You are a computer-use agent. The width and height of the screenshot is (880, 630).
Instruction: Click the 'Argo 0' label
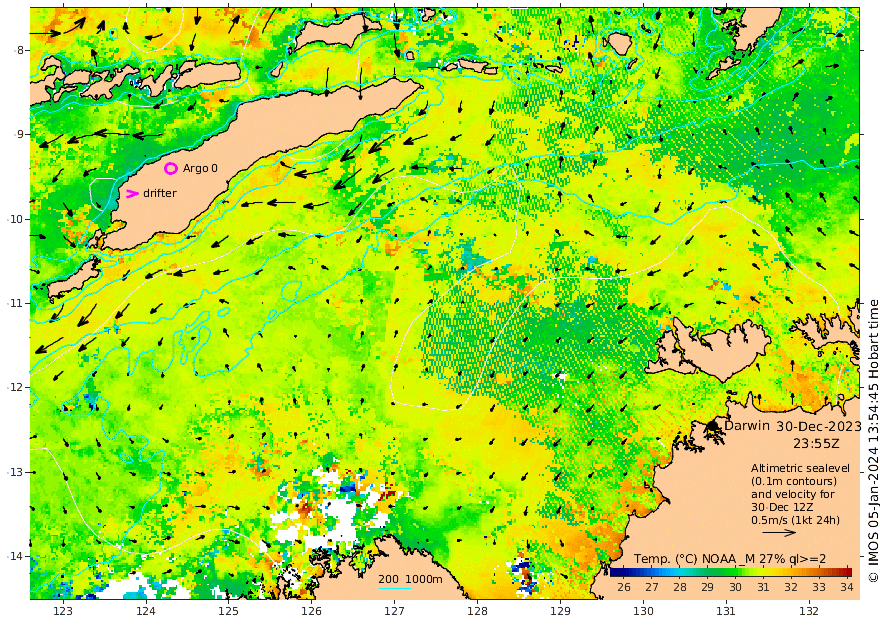200,168
